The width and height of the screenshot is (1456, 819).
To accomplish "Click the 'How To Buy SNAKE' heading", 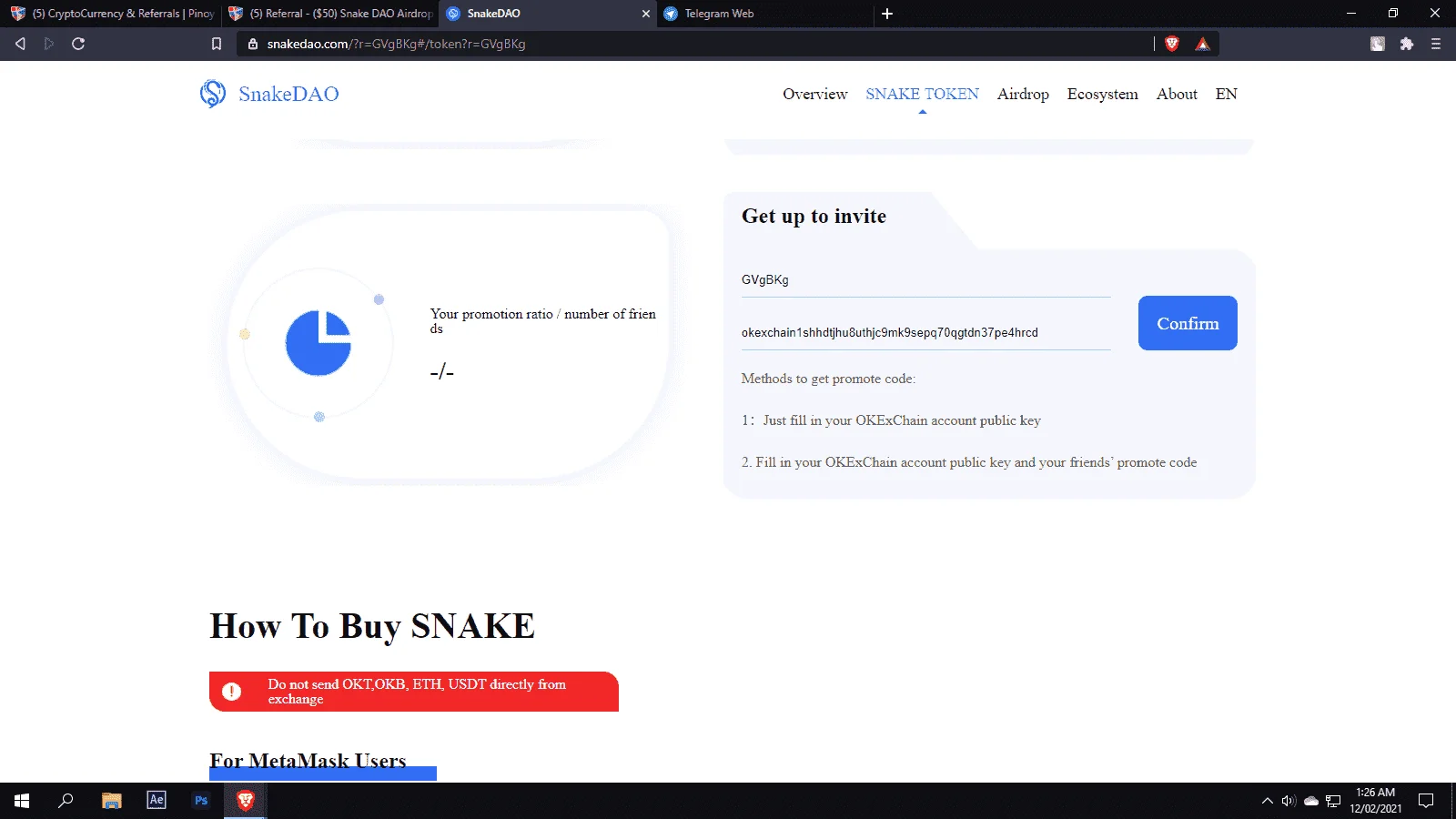I will pos(372,626).
